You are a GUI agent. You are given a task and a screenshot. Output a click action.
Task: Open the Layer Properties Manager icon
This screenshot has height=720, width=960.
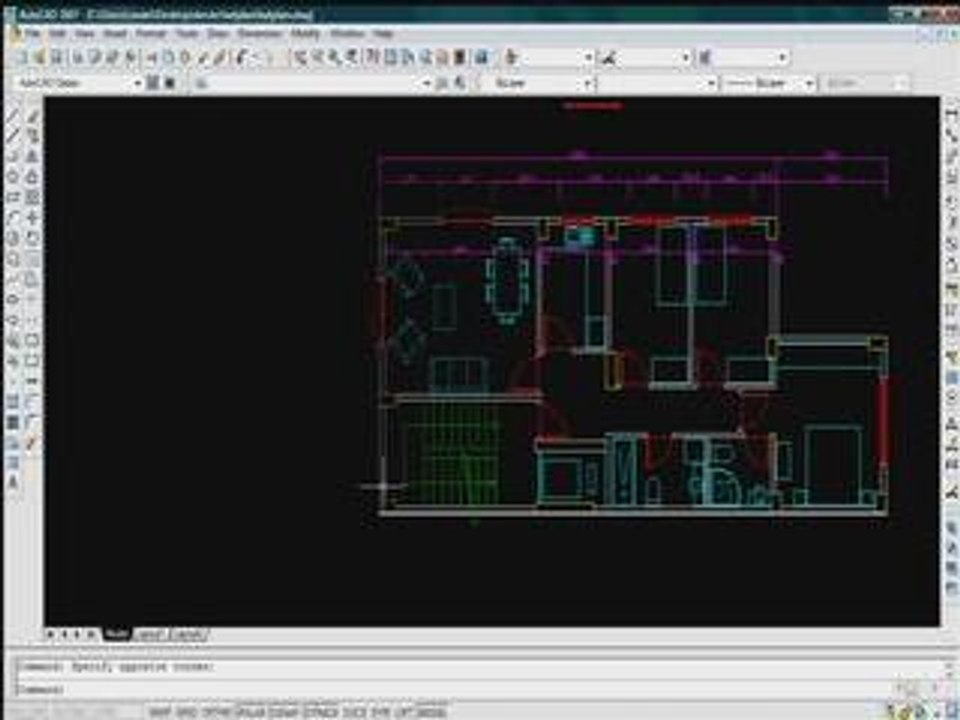point(202,83)
